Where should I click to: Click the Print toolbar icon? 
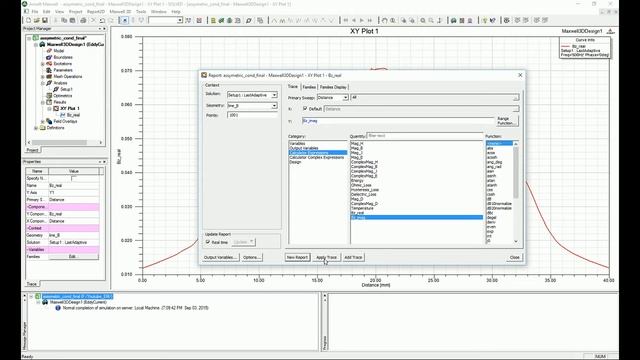[x=83, y=20]
